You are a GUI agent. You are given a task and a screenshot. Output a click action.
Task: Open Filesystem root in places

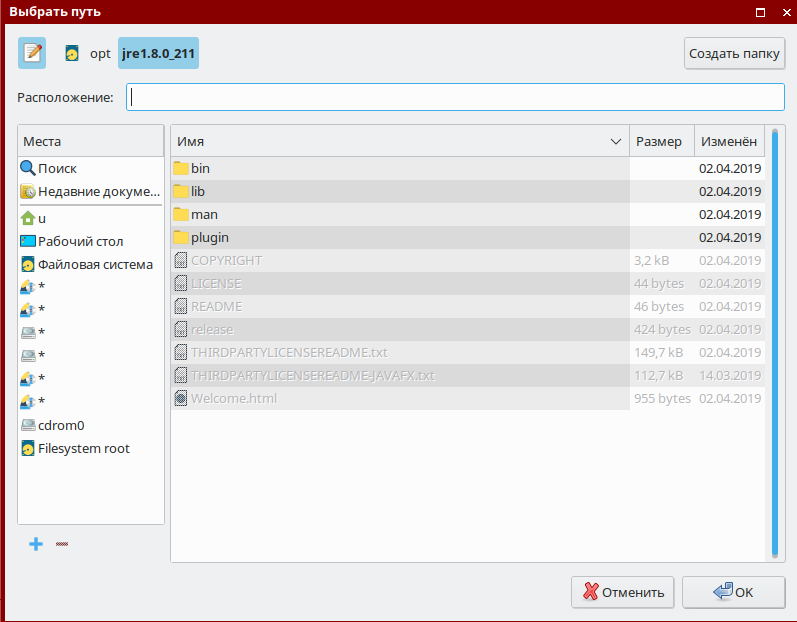pyautogui.click(x=83, y=448)
